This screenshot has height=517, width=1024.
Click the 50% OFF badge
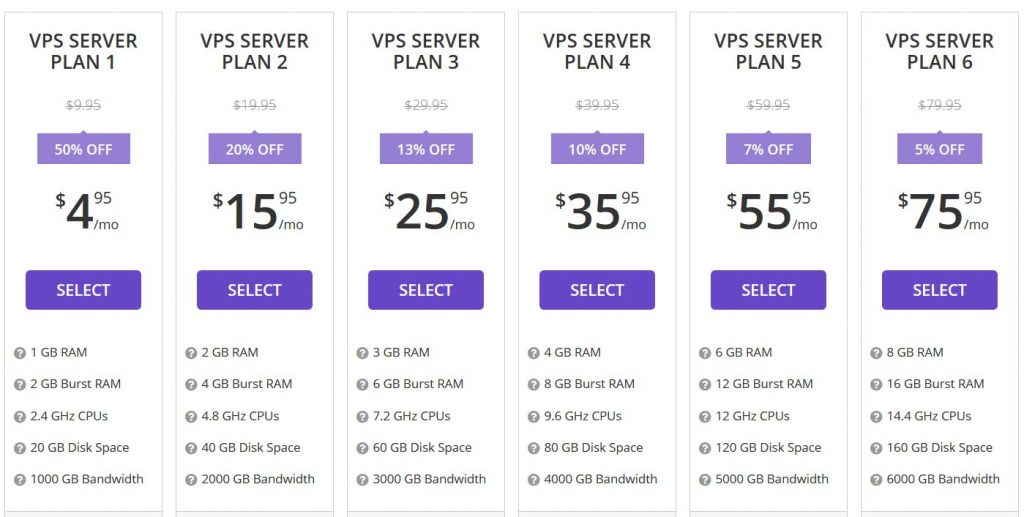click(84, 149)
